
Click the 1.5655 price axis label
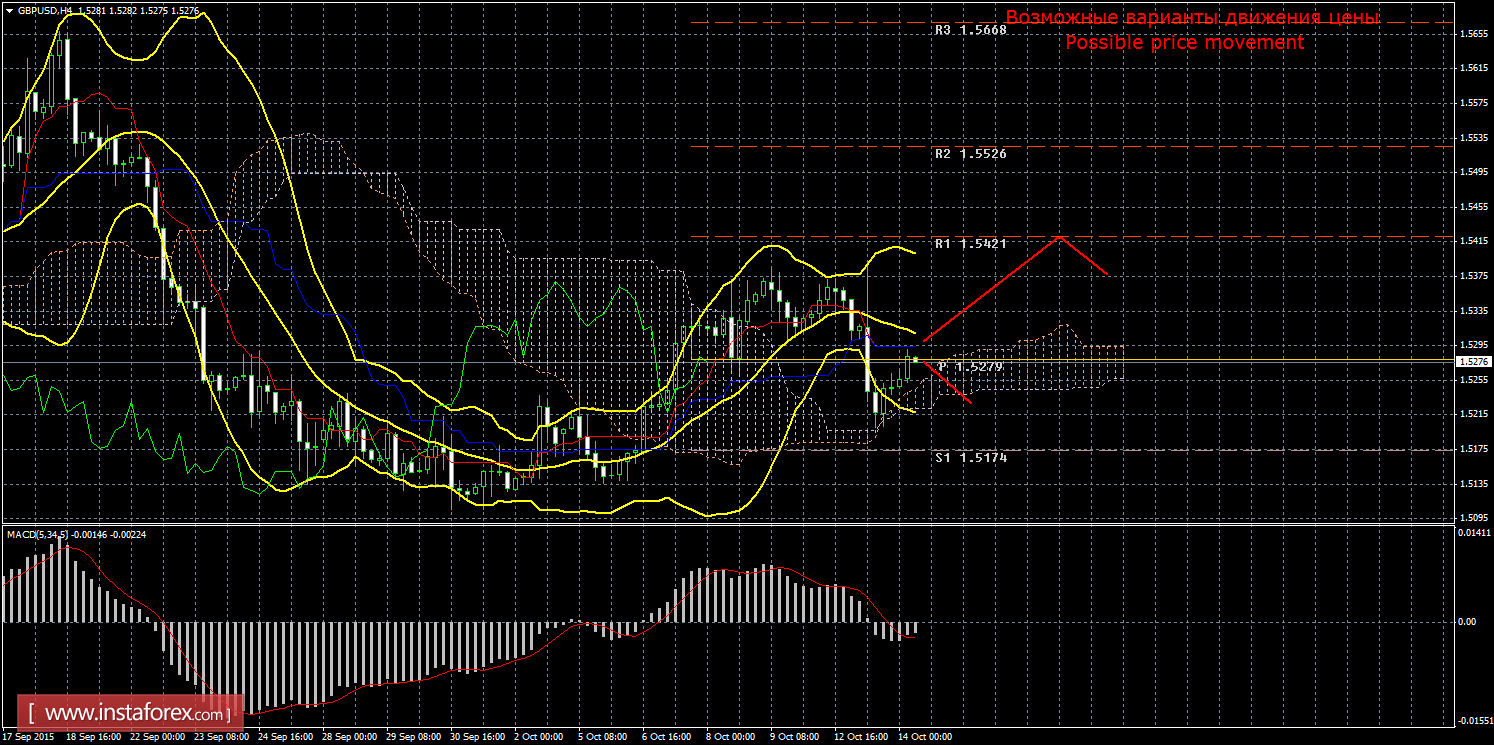pos(1471,33)
